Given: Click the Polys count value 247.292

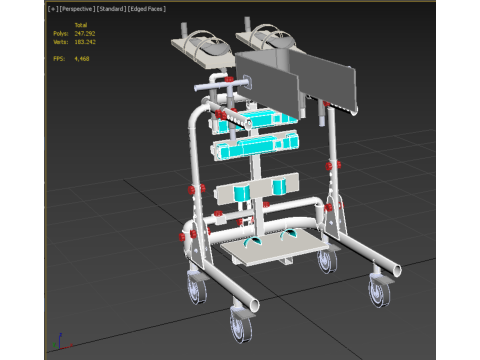Looking at the screenshot, I should click(x=85, y=33).
